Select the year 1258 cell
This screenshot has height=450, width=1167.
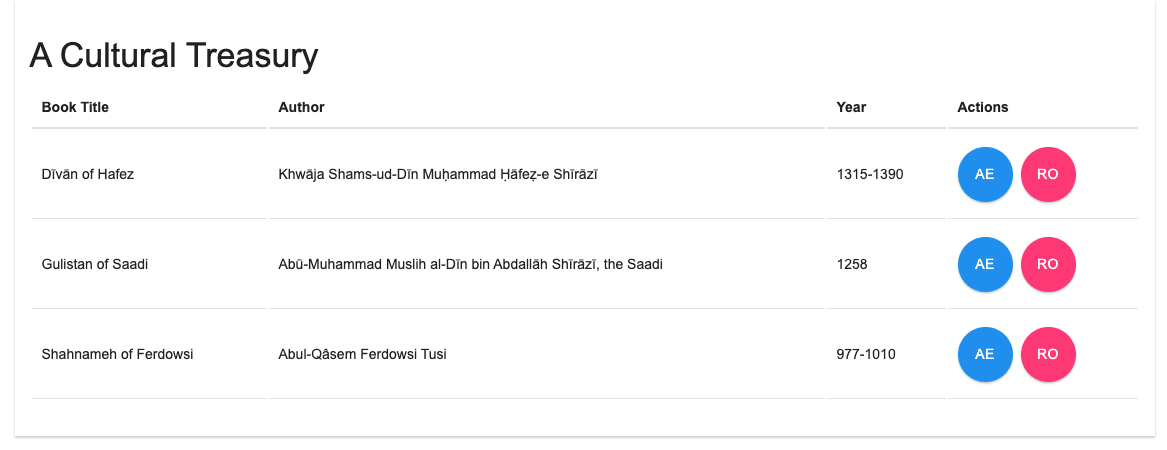pyautogui.click(x=852, y=264)
